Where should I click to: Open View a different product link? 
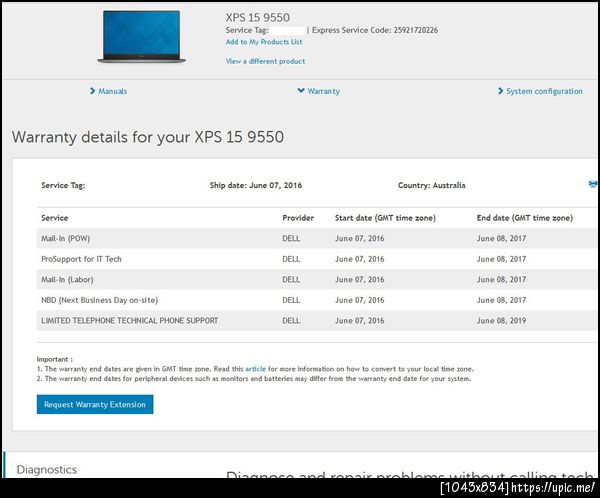point(266,61)
